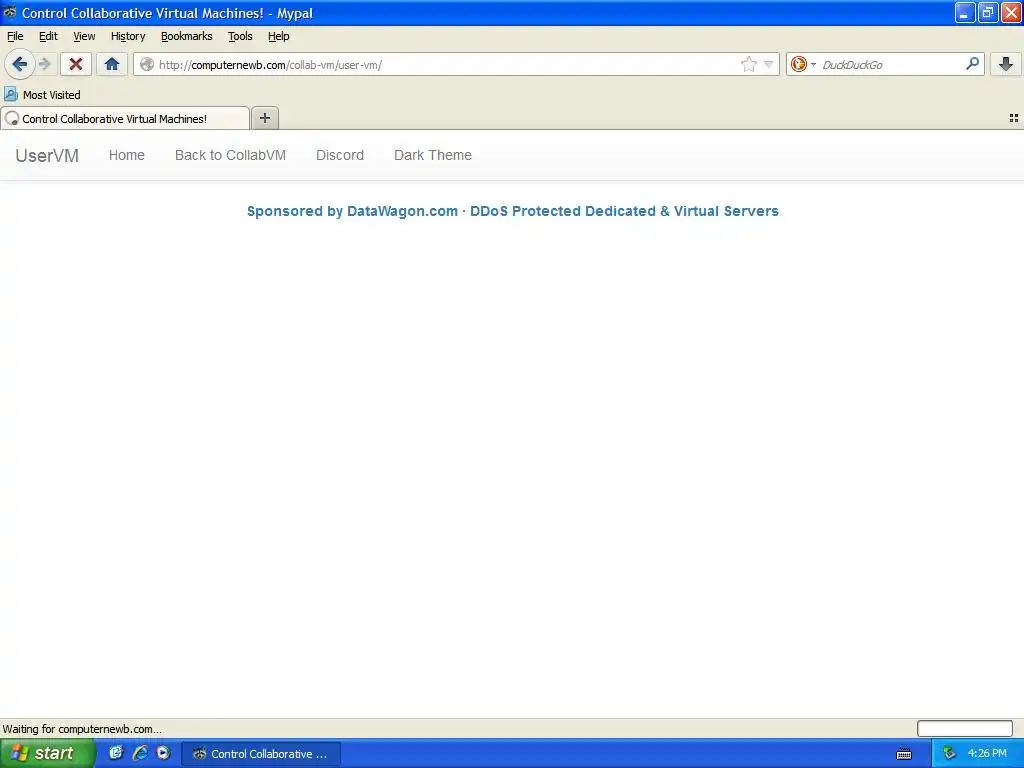1024x768 pixels.
Task: Open the Discord nav link
Action: pyautogui.click(x=340, y=155)
